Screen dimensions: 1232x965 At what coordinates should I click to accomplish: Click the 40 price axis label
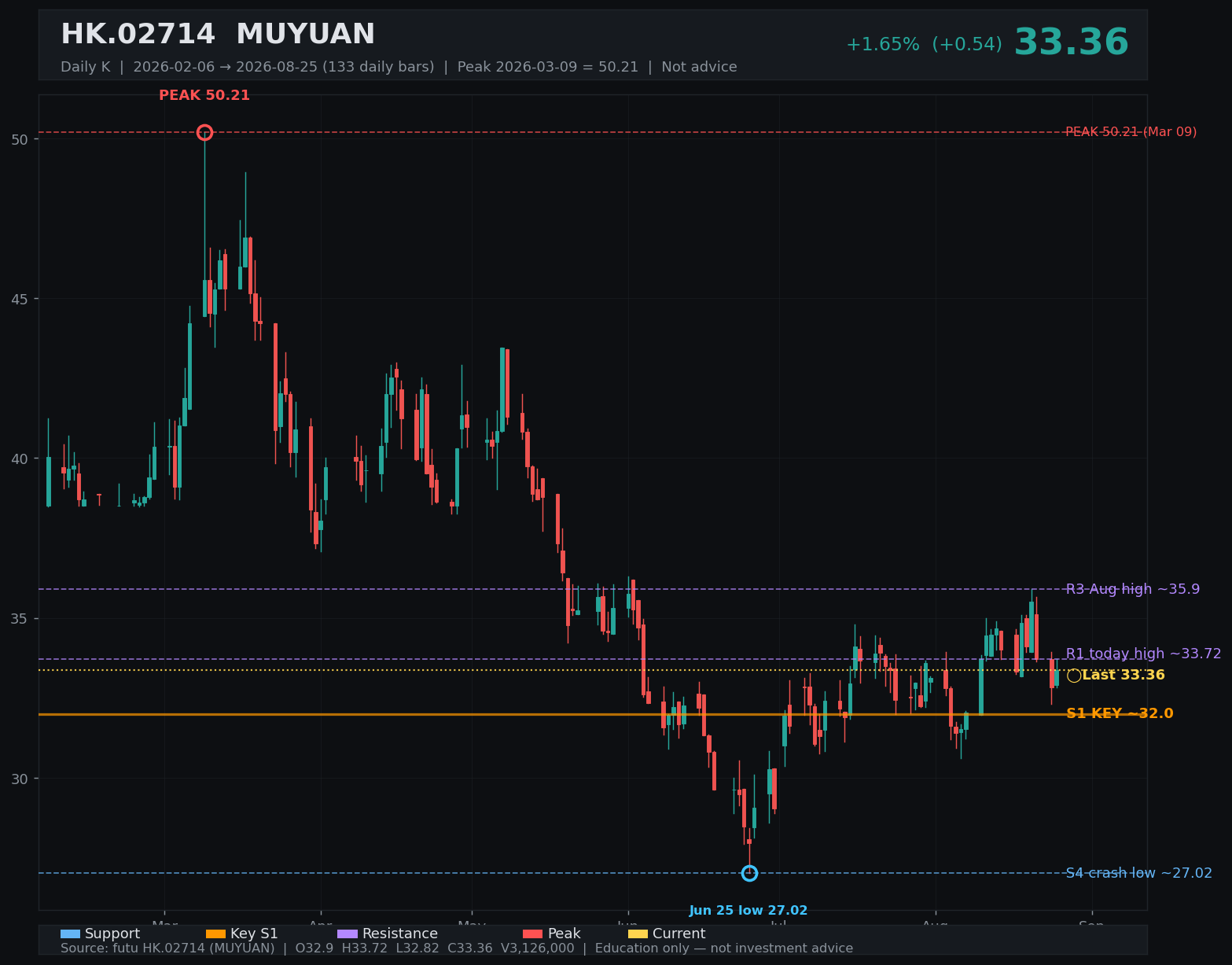(20, 459)
